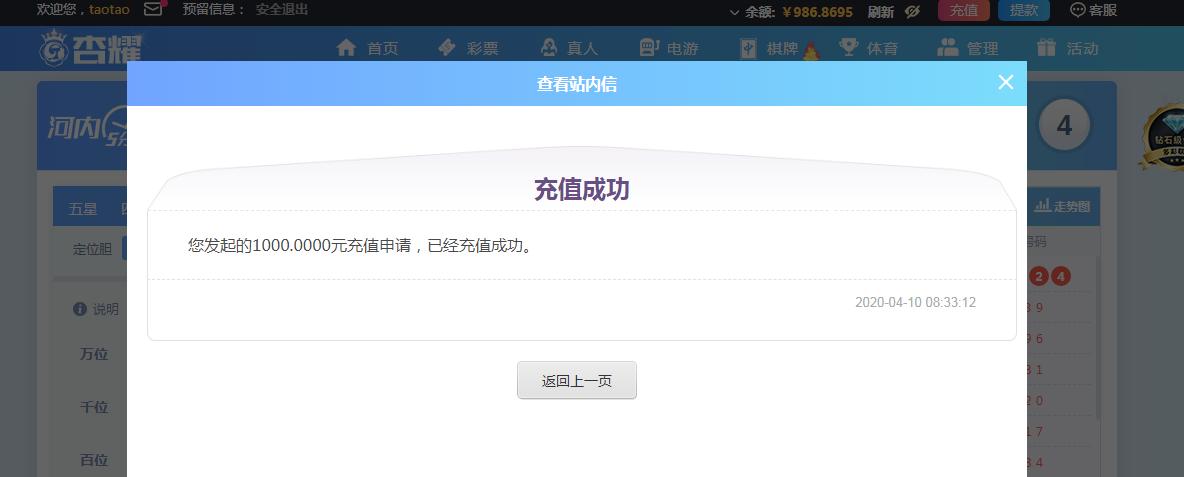The height and width of the screenshot is (477, 1184).
Task: Expand the balance dropdown arrow before 余额
Action: point(736,12)
